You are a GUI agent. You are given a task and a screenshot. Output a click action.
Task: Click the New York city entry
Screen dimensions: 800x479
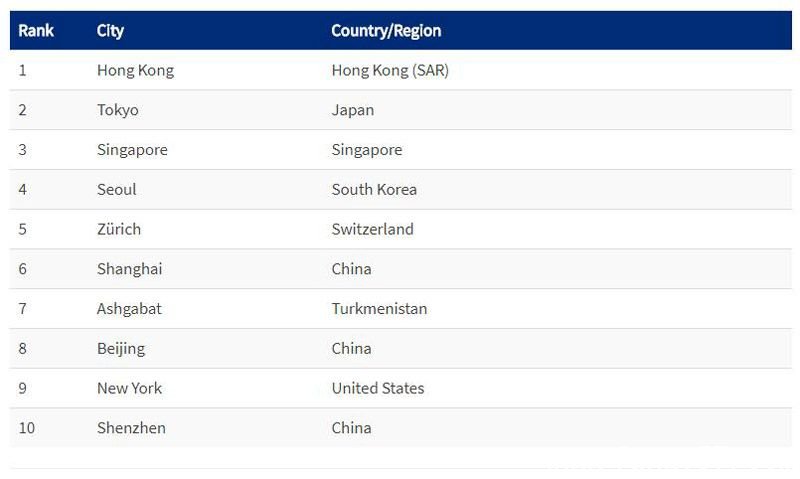tap(129, 388)
